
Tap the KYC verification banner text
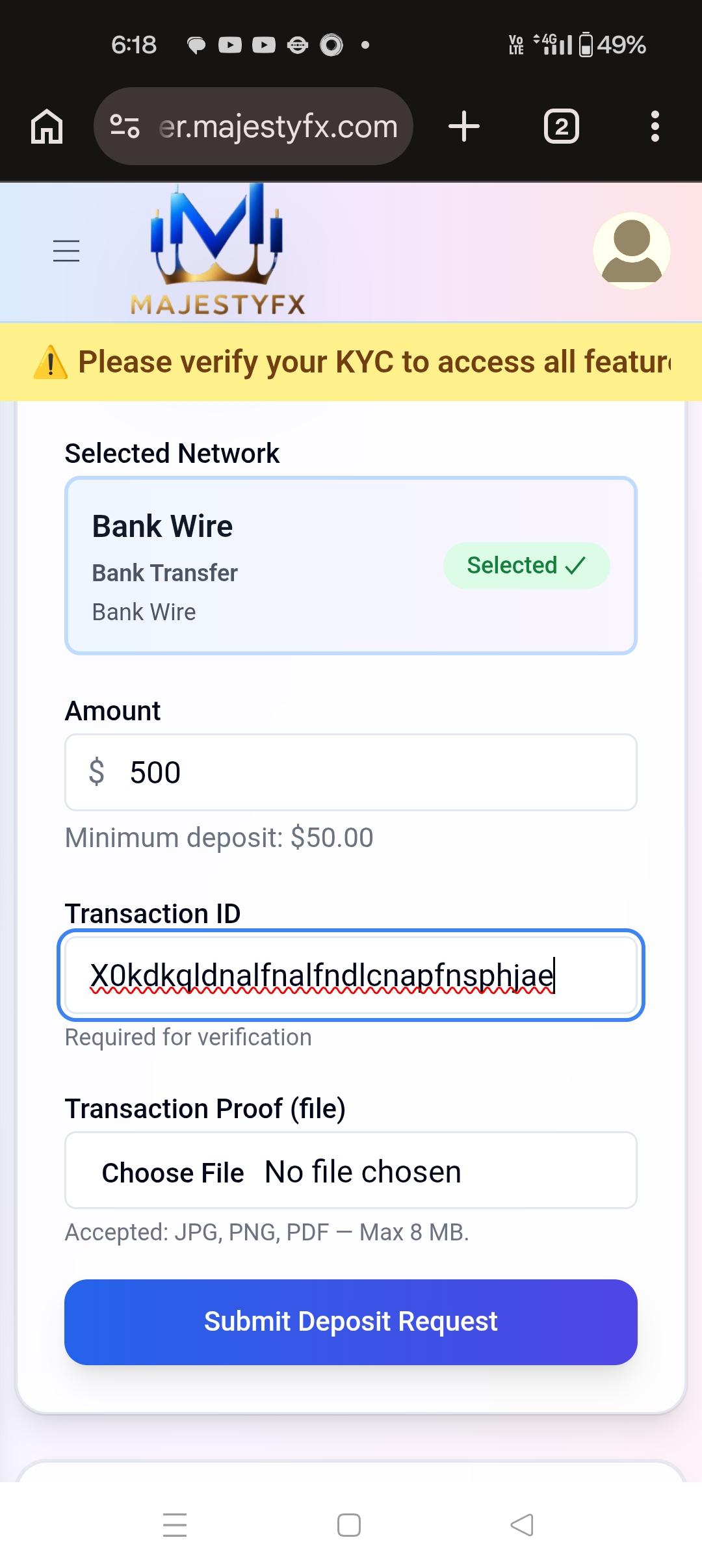tap(374, 362)
